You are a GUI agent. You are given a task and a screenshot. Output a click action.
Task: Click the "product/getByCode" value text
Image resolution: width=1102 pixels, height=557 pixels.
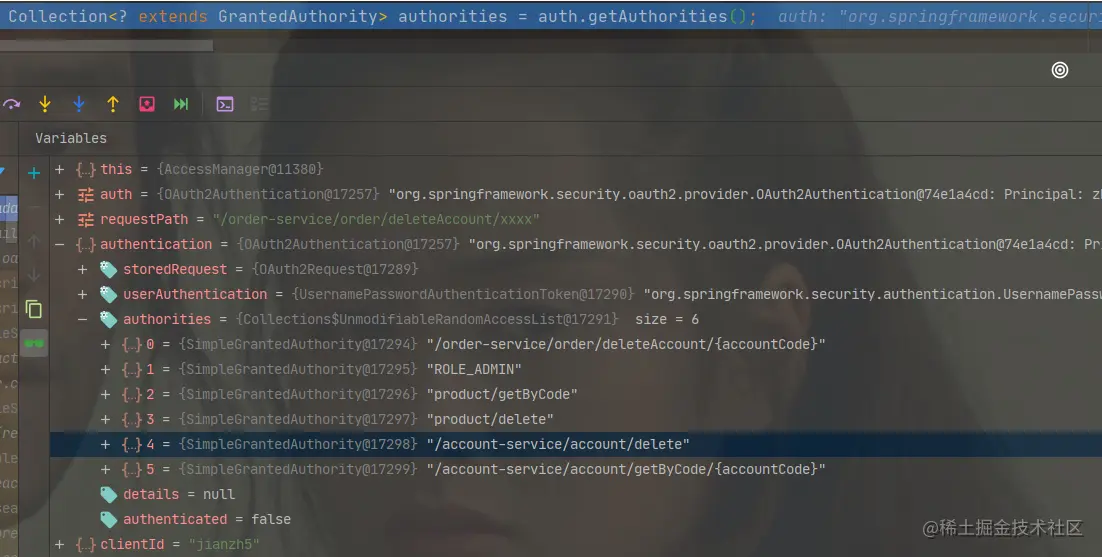502,394
